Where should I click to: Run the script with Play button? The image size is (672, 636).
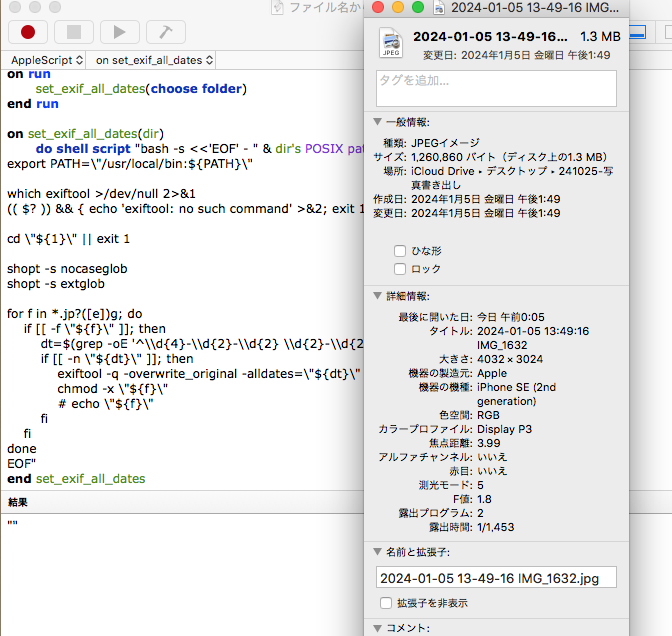click(x=120, y=32)
